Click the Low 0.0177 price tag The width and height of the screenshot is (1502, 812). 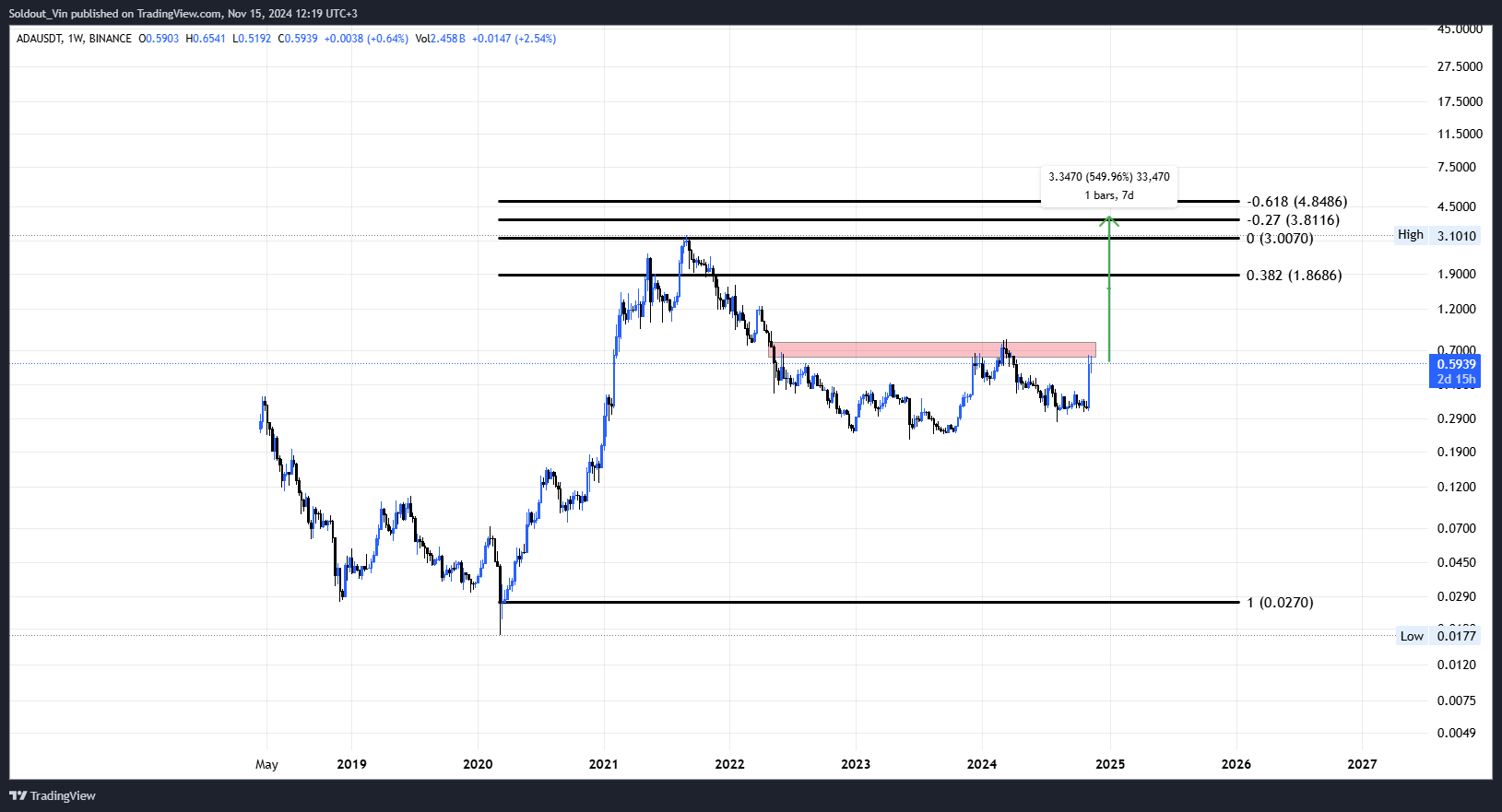point(1437,636)
